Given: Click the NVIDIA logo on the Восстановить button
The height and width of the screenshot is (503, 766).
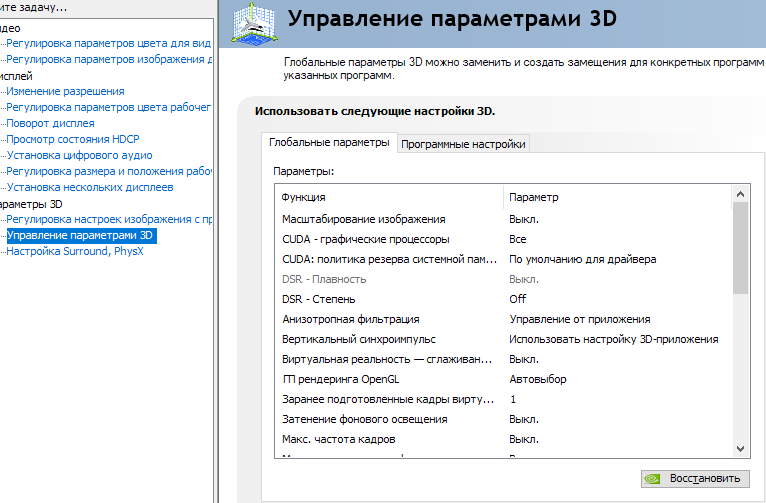Looking at the screenshot, I should click(x=655, y=478).
